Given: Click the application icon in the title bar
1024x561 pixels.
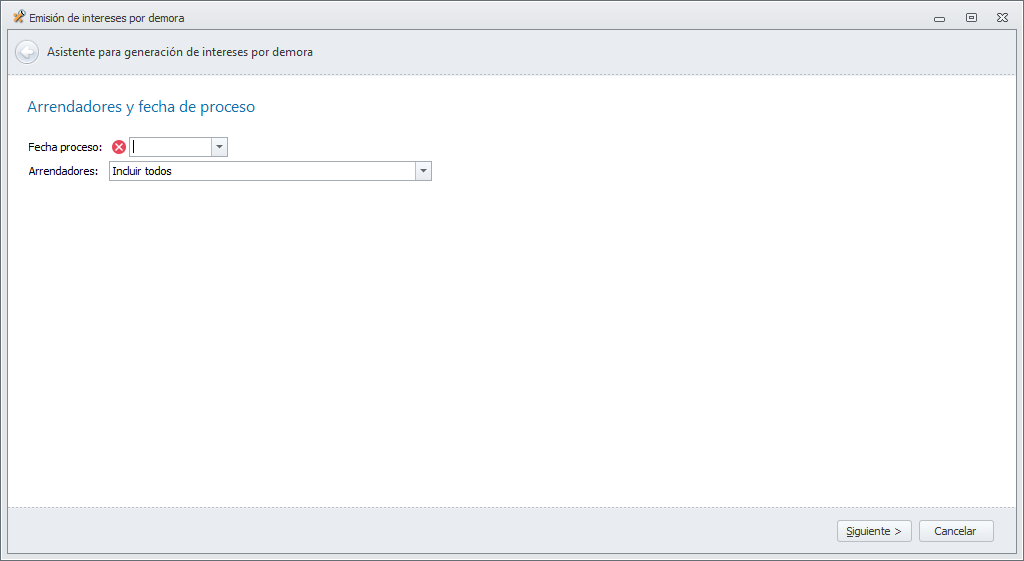Looking at the screenshot, I should 18,17.
